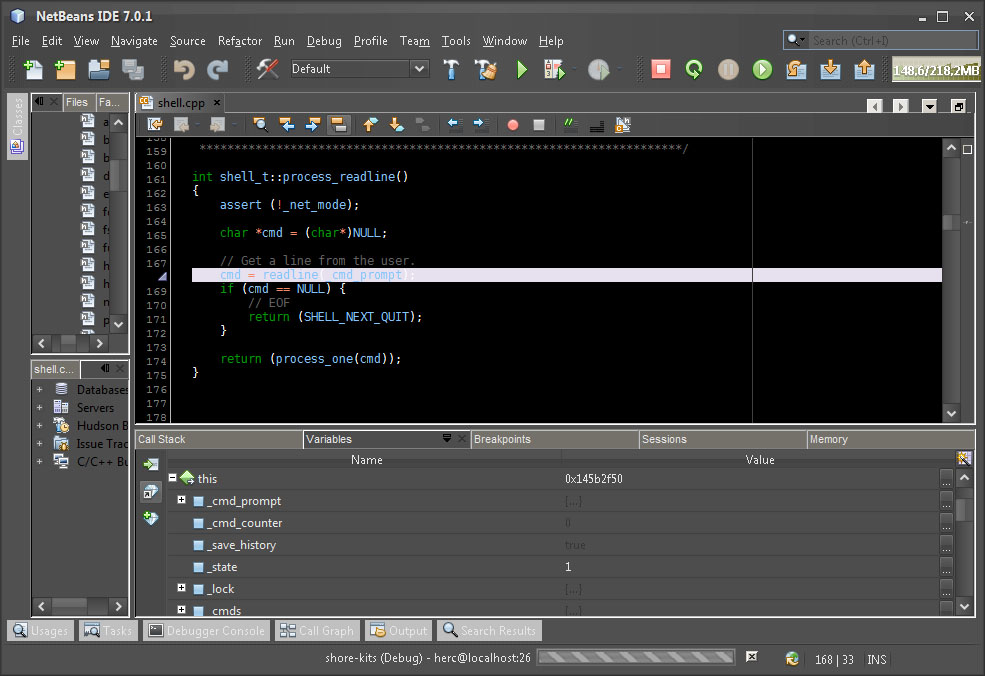Viewport: 985px width, 676px height.
Task: Click the memory usage garbage collect indicator
Action: point(935,70)
